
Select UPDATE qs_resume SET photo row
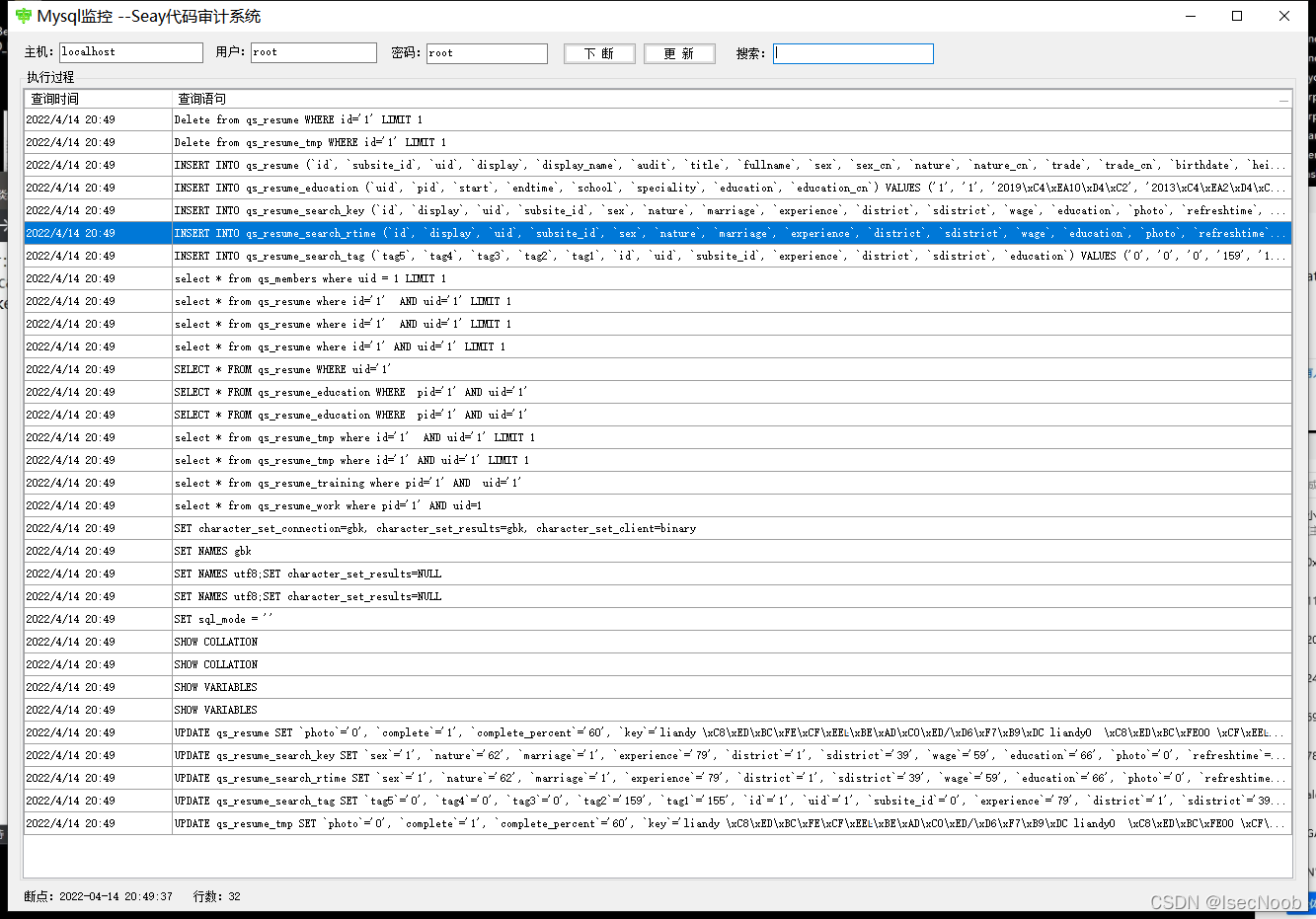pos(658,732)
